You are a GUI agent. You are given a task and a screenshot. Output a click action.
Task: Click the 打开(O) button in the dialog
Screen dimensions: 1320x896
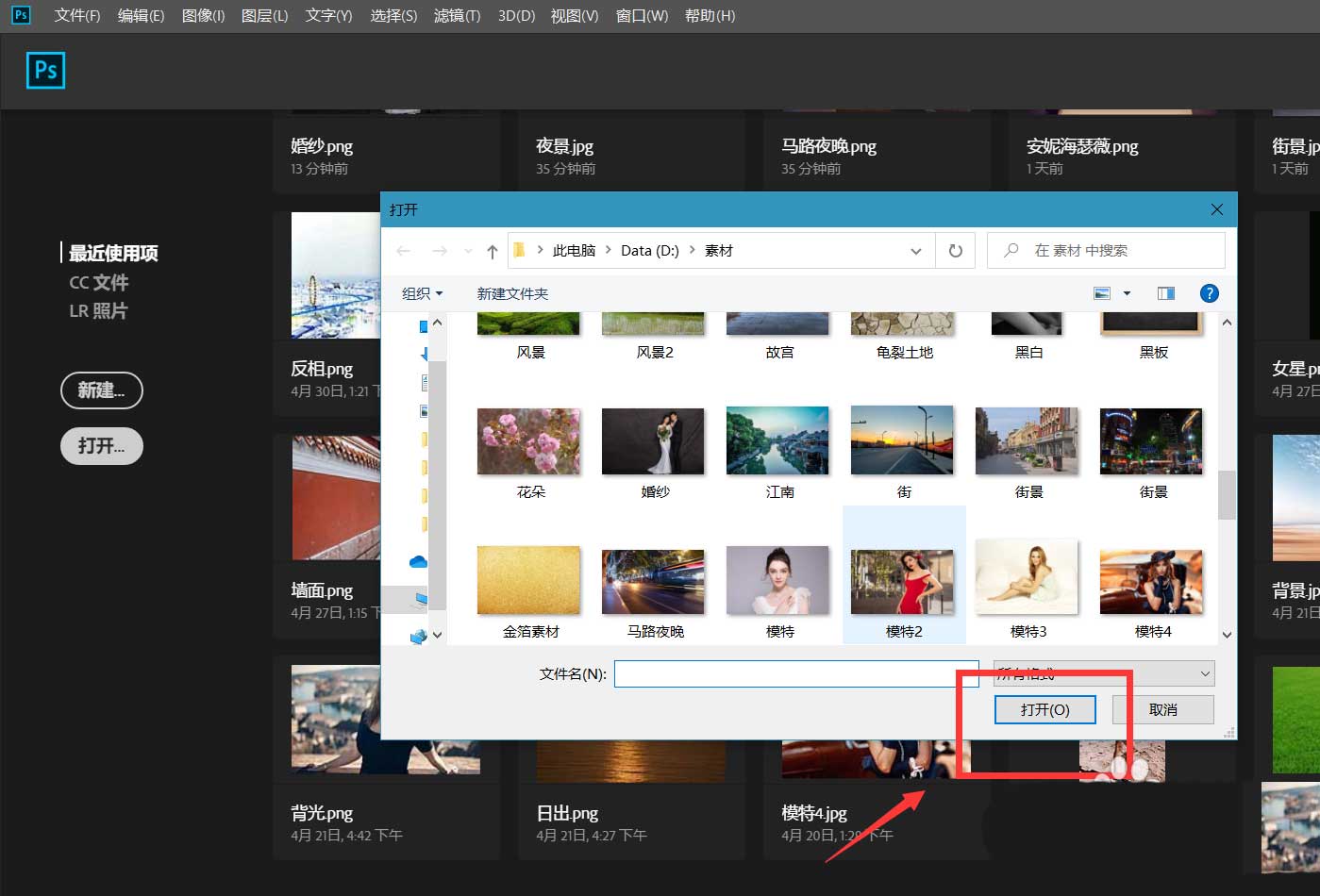(1045, 709)
